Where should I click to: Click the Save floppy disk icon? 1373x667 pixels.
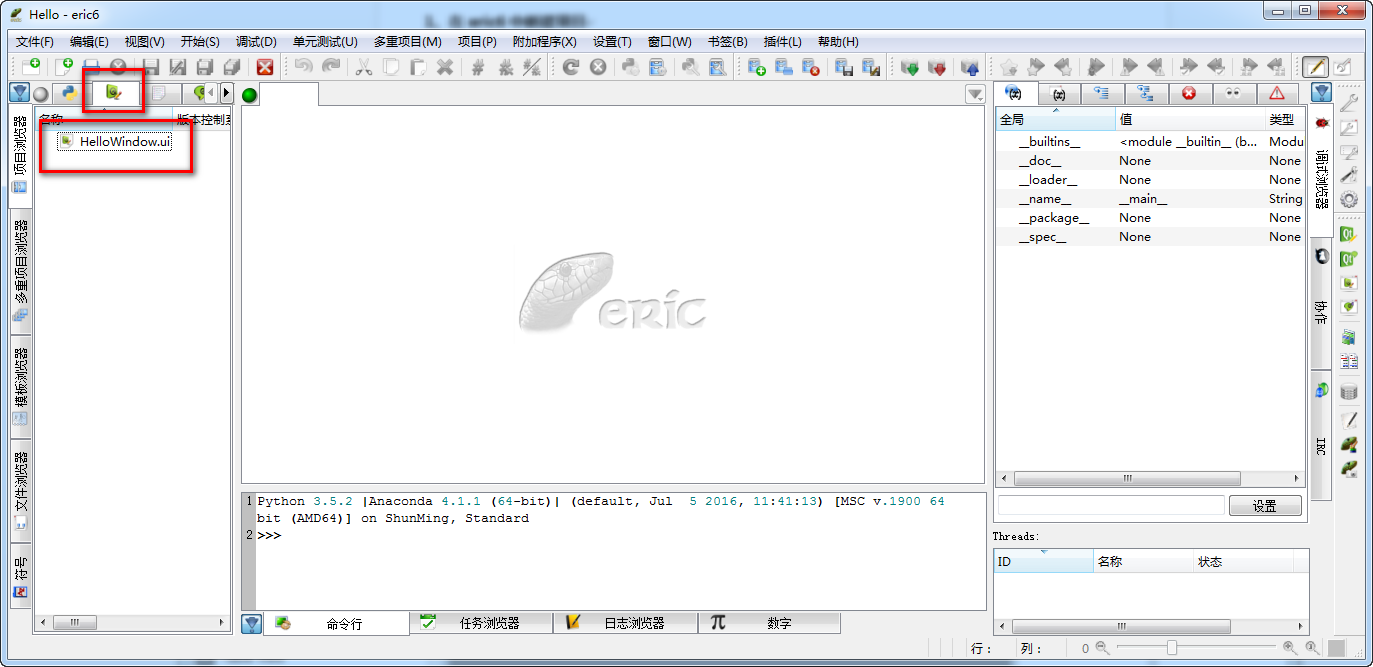click(150, 67)
